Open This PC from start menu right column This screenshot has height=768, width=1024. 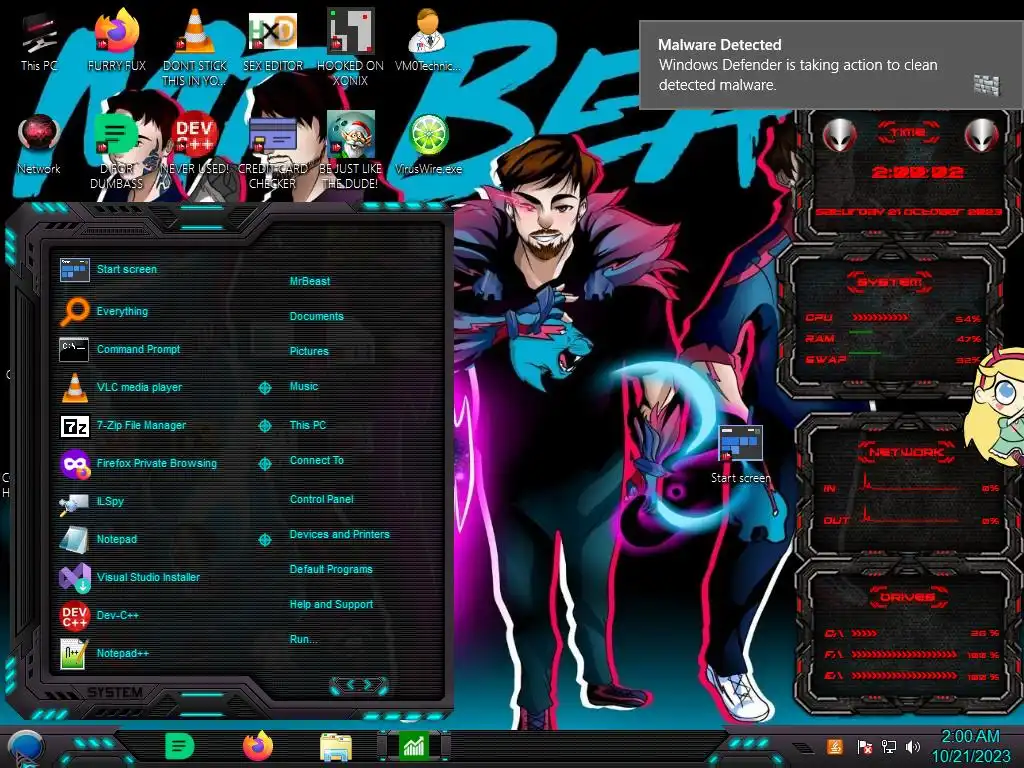pyautogui.click(x=308, y=424)
